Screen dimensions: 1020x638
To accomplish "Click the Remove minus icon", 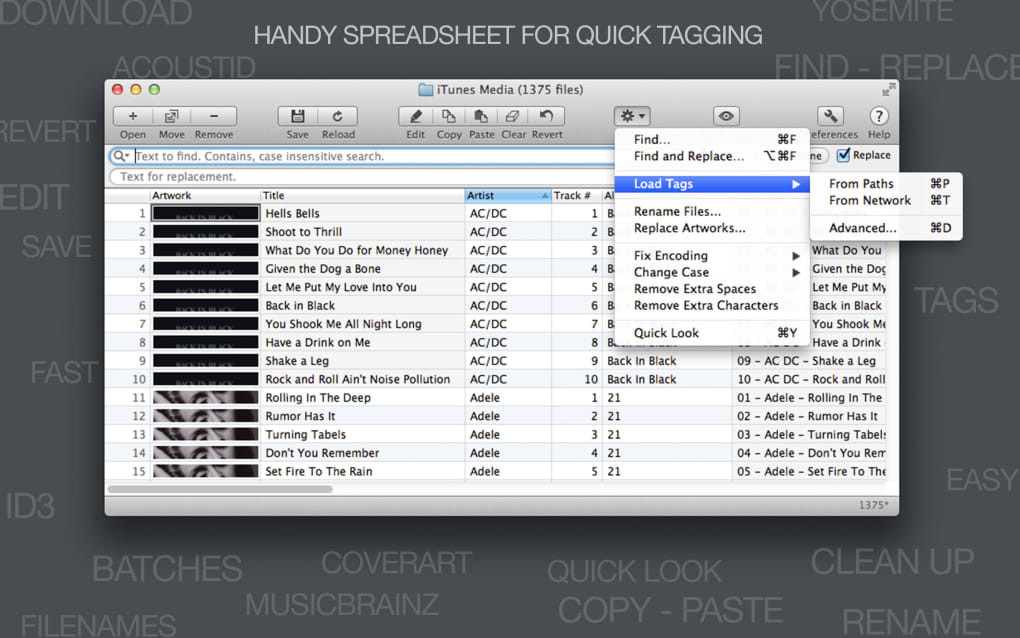I will 214,116.
